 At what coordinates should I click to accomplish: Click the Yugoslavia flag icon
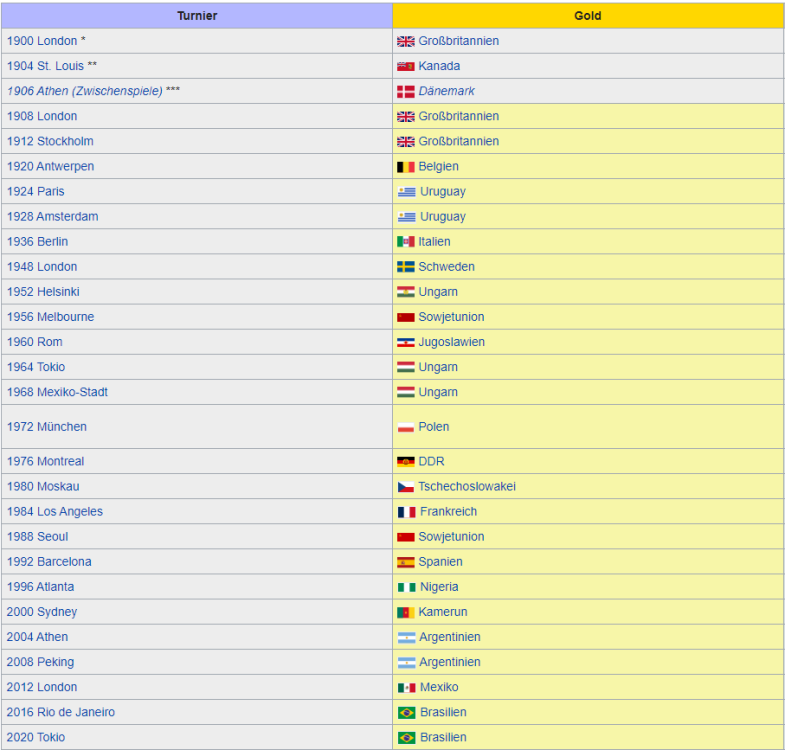(405, 342)
